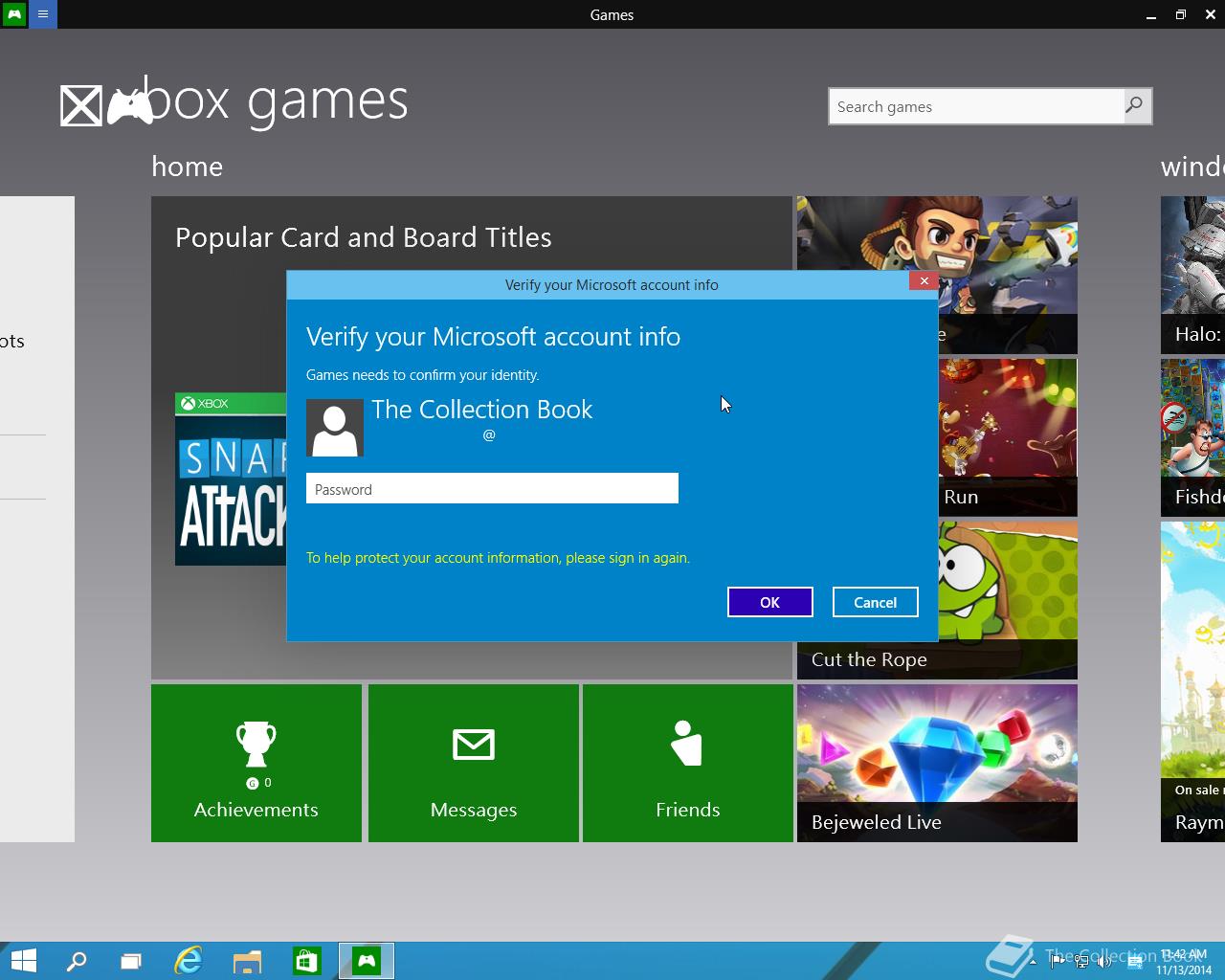Launch Internet Explorer from taskbar
This screenshot has width=1225, height=980.
click(189, 961)
